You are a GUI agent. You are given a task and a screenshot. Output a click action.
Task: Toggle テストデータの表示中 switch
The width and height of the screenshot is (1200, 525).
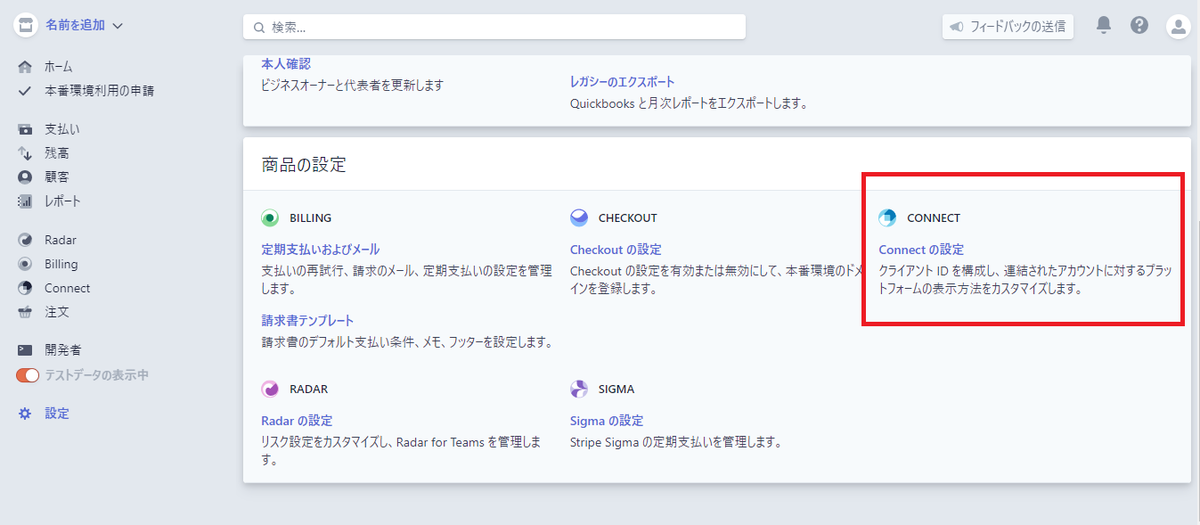27,375
